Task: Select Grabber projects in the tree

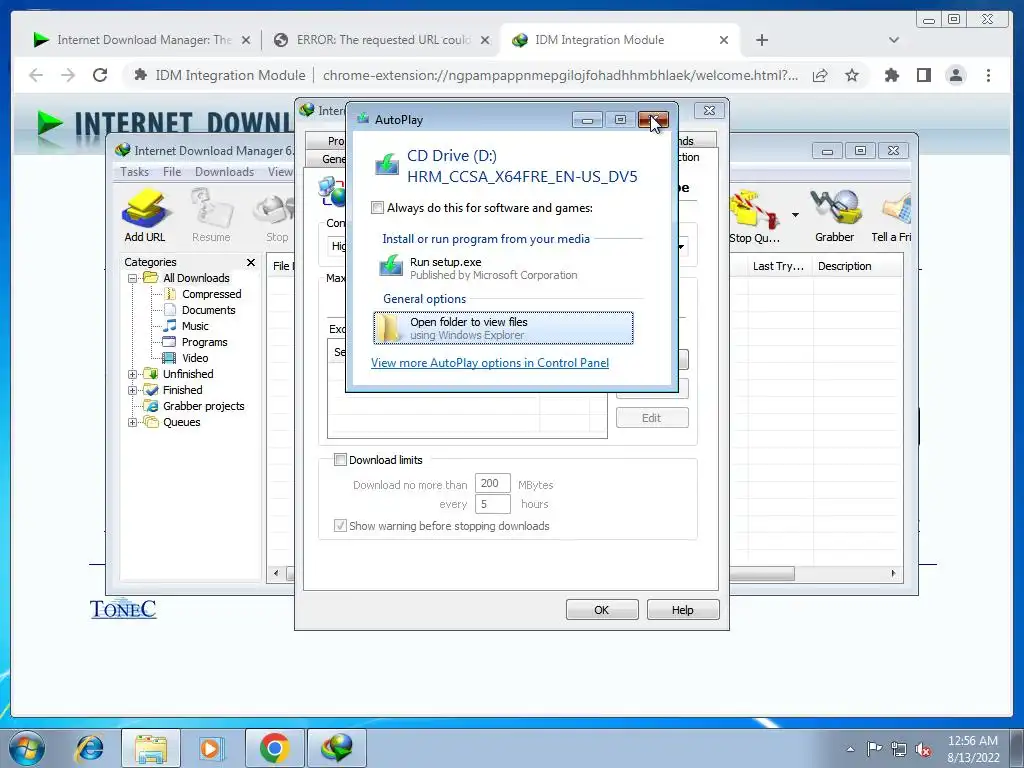Action: pos(203,406)
